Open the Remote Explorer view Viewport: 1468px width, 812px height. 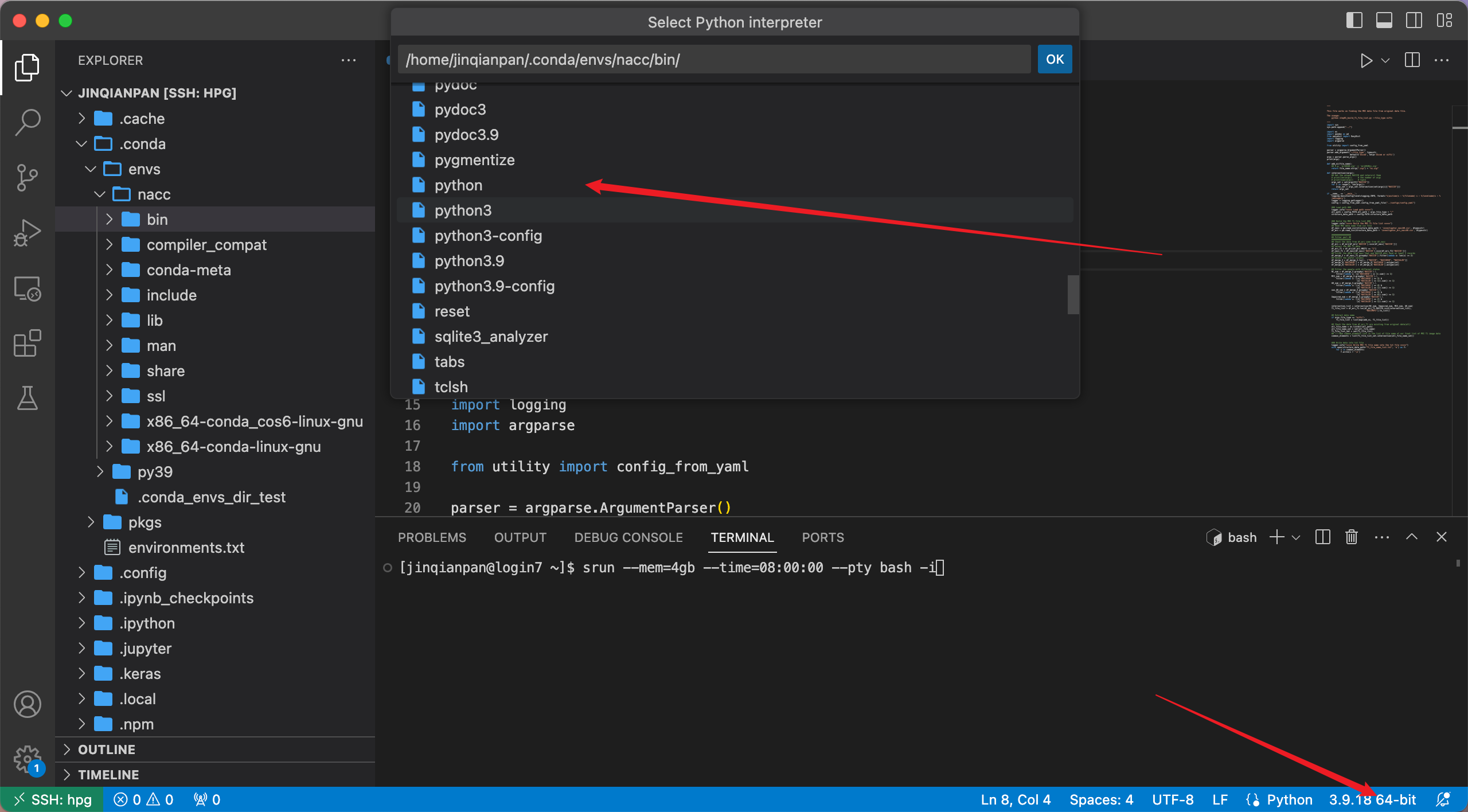pyautogui.click(x=27, y=288)
